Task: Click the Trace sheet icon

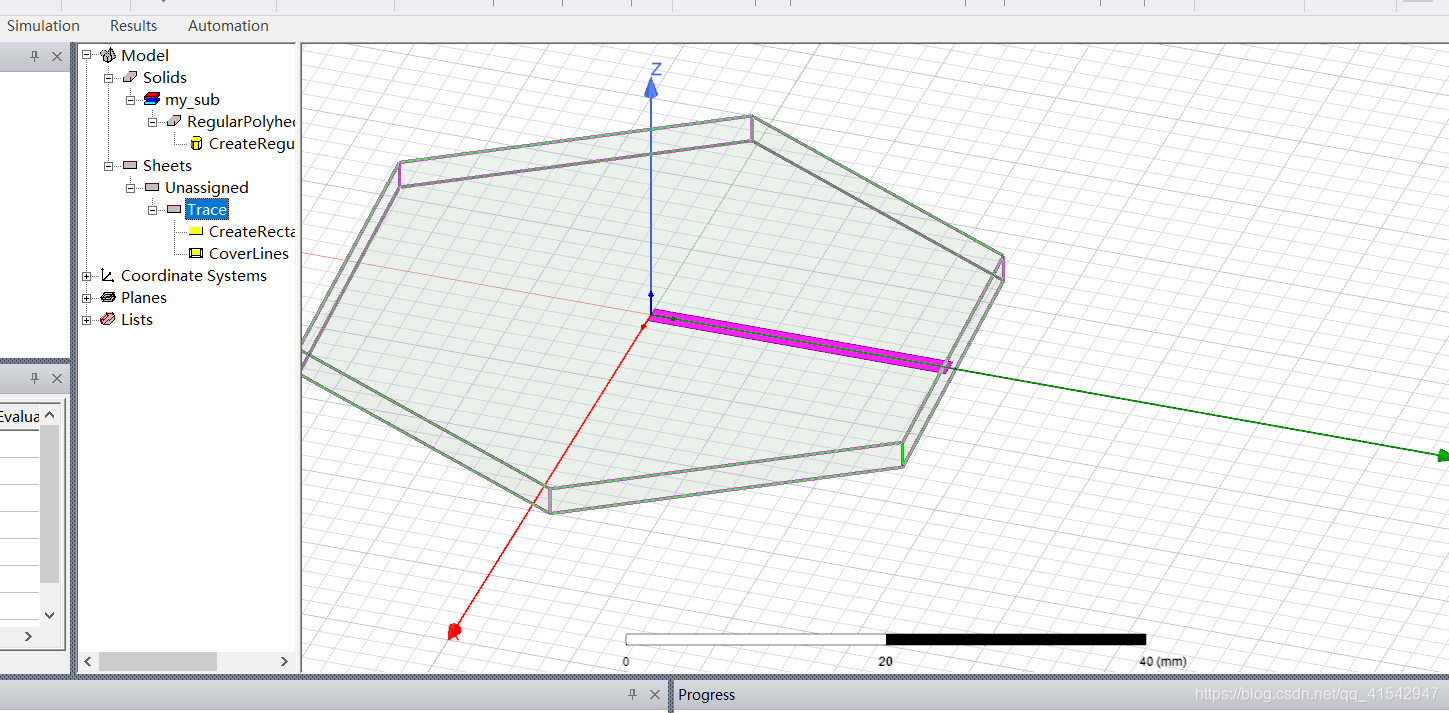Action: tap(174, 209)
